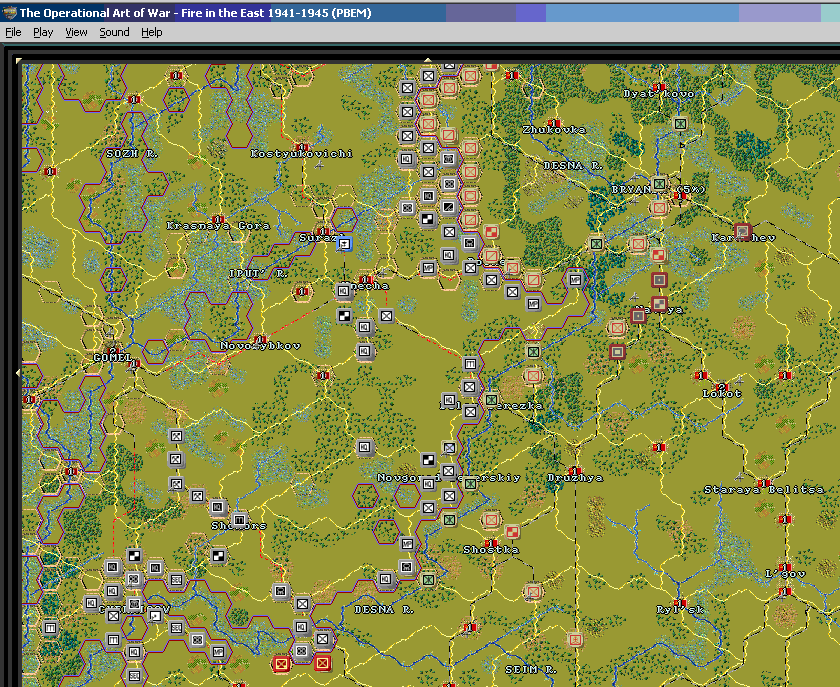Click the red objective flag at Kostyukovichi
Screen dimensions: 840x687
[x=302, y=146]
